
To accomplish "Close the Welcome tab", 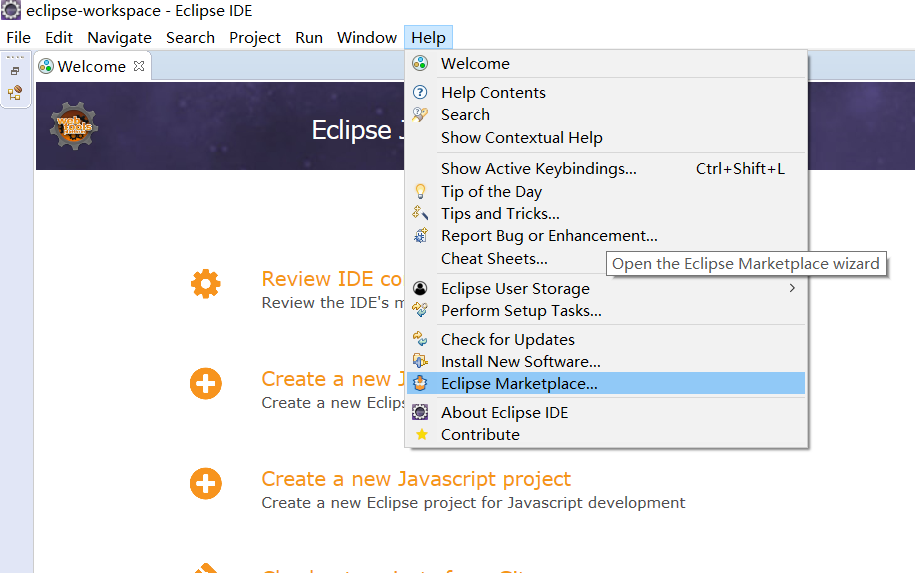I will point(139,66).
